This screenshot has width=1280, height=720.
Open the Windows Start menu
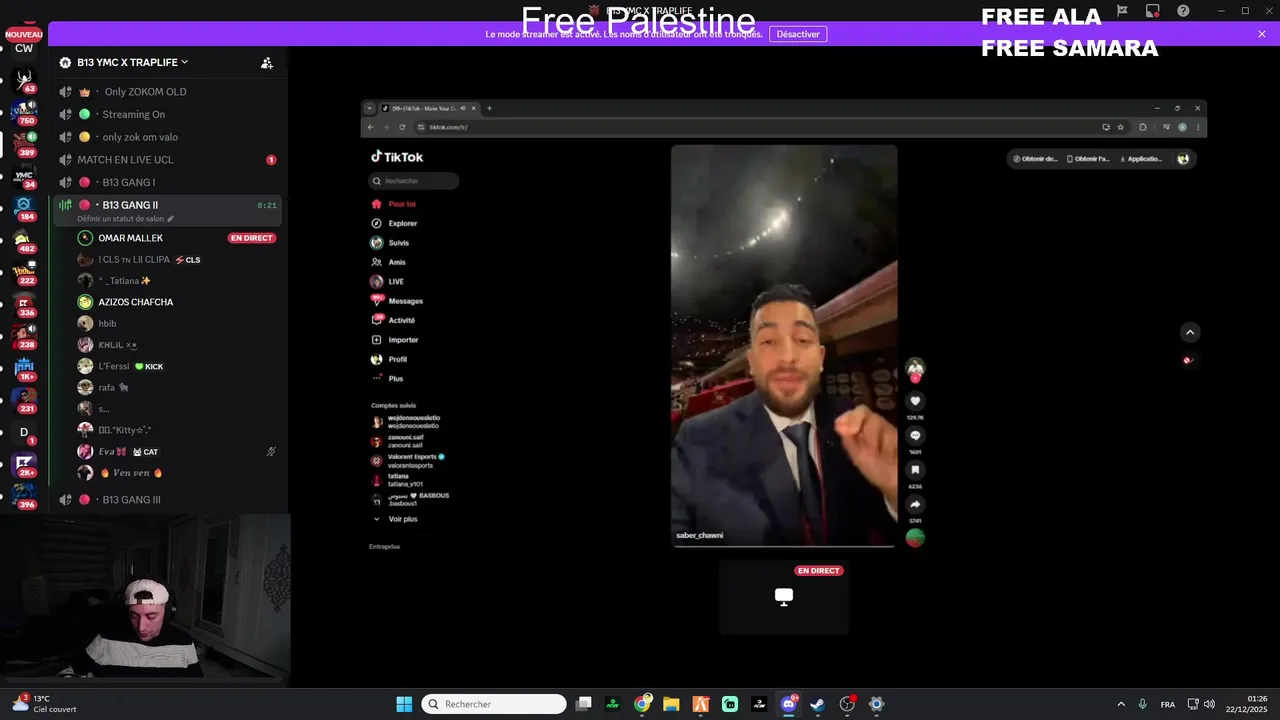point(404,704)
